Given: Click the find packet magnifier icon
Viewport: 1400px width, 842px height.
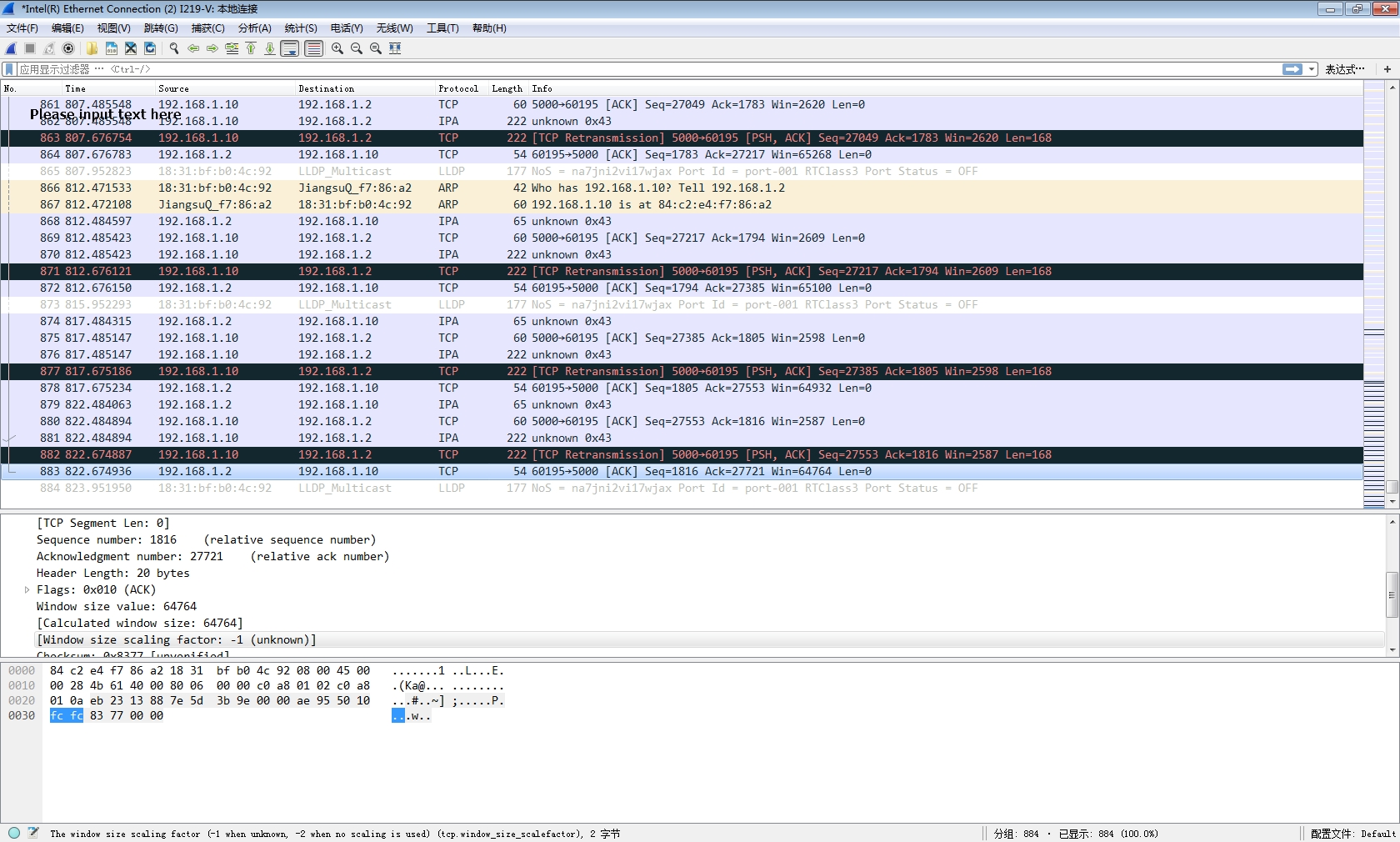Looking at the screenshot, I should tap(173, 48).
